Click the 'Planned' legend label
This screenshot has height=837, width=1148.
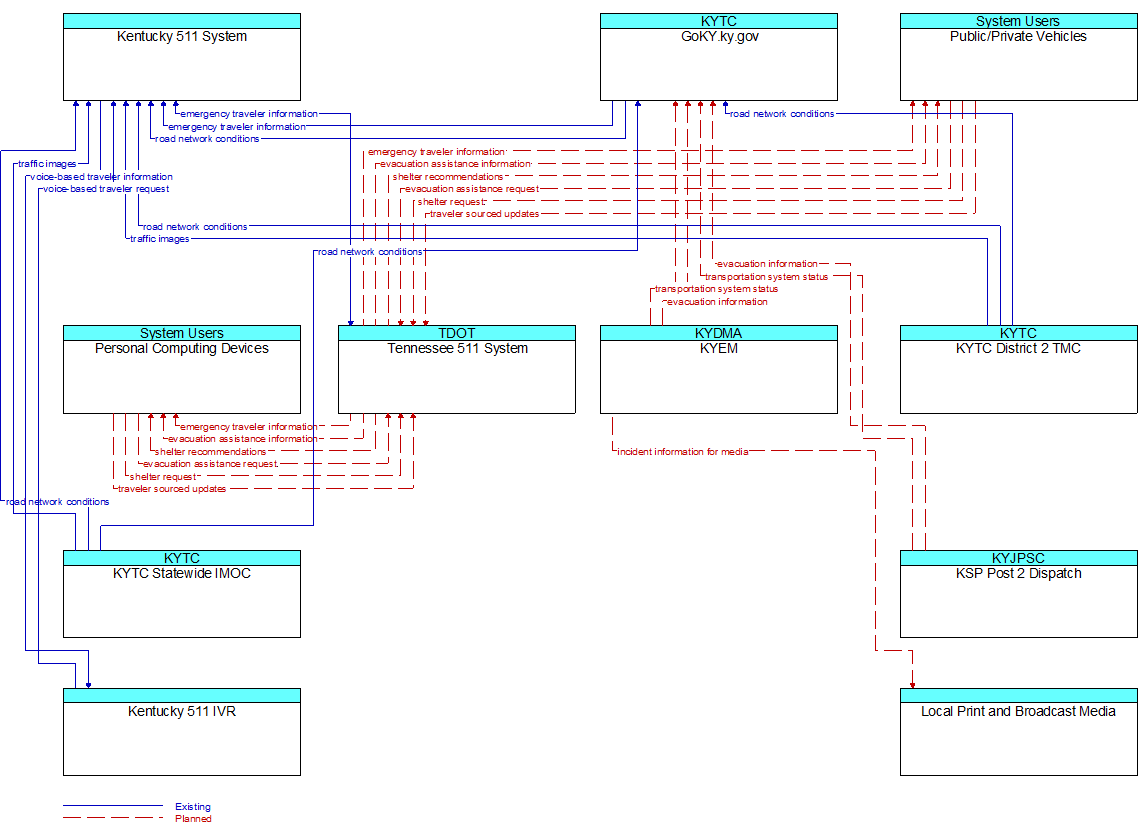pos(193,819)
